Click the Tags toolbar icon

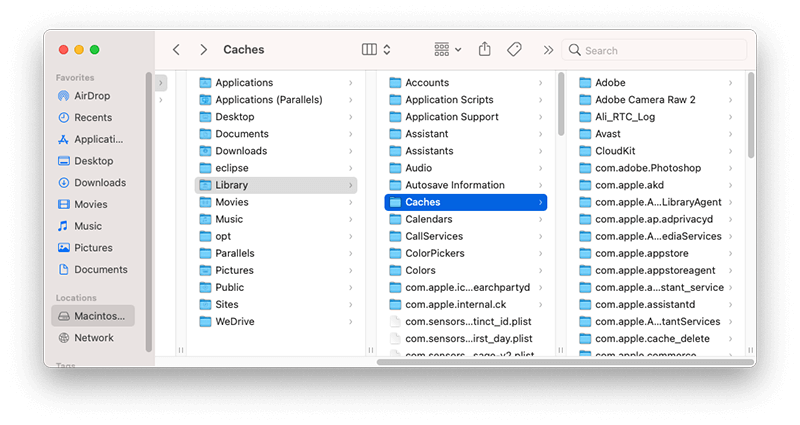coord(514,49)
